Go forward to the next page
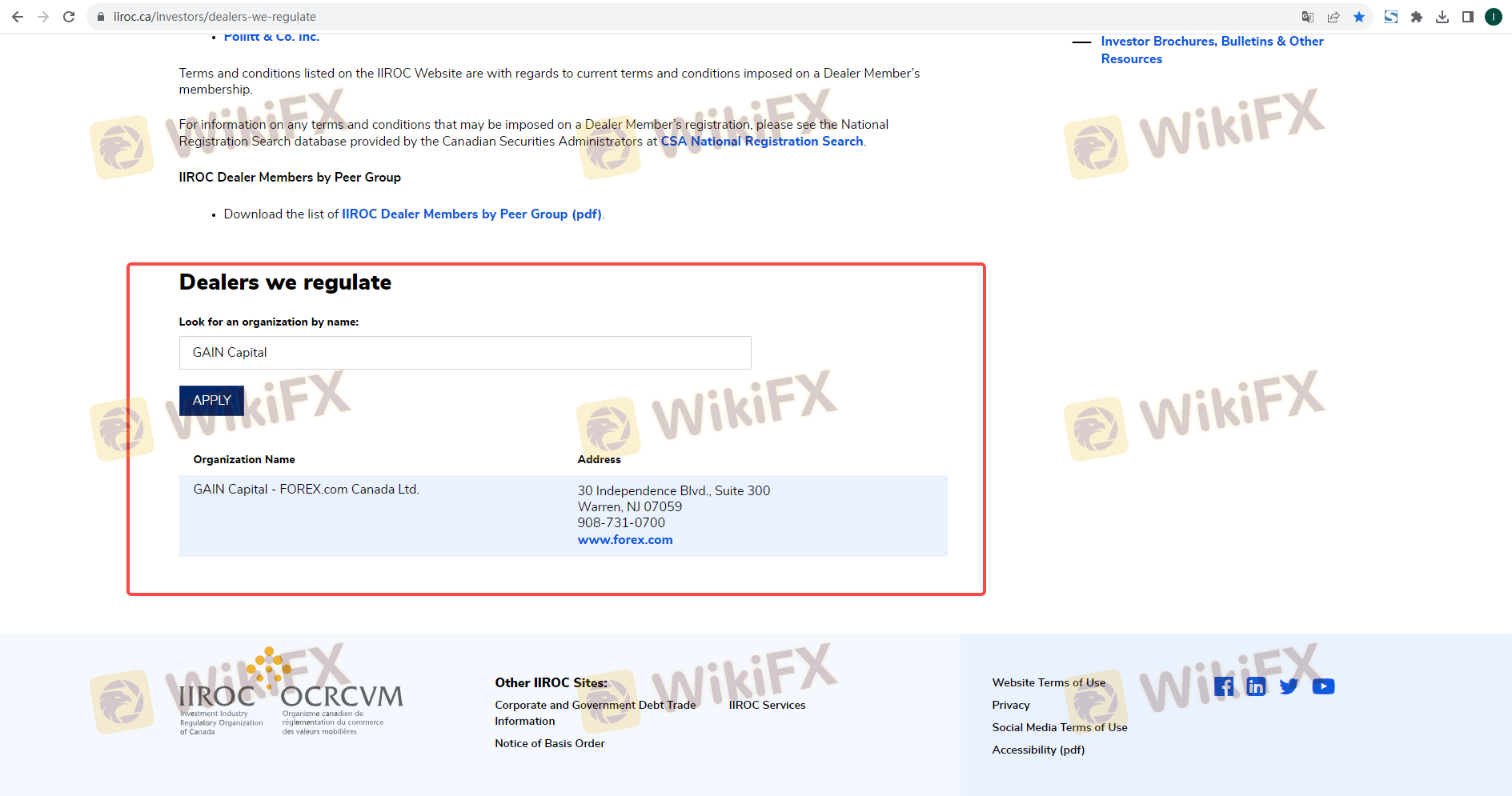 click(43, 17)
